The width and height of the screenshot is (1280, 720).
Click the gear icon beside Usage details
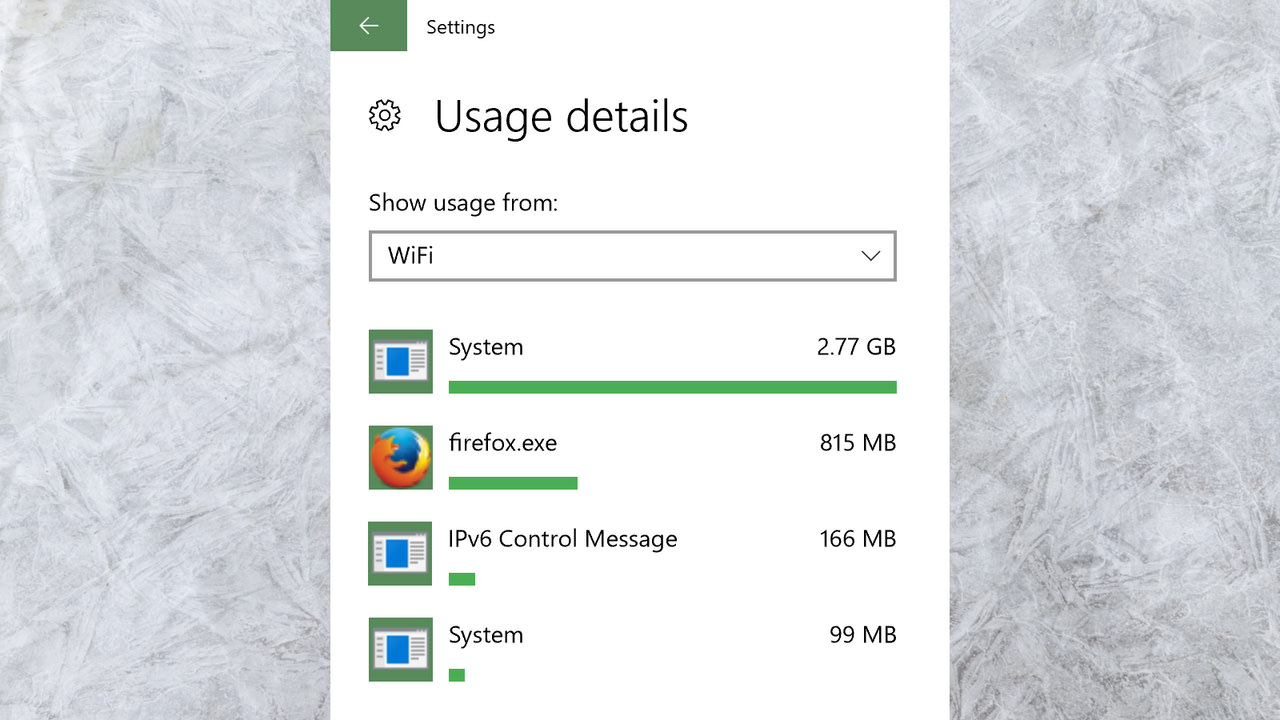click(x=385, y=116)
